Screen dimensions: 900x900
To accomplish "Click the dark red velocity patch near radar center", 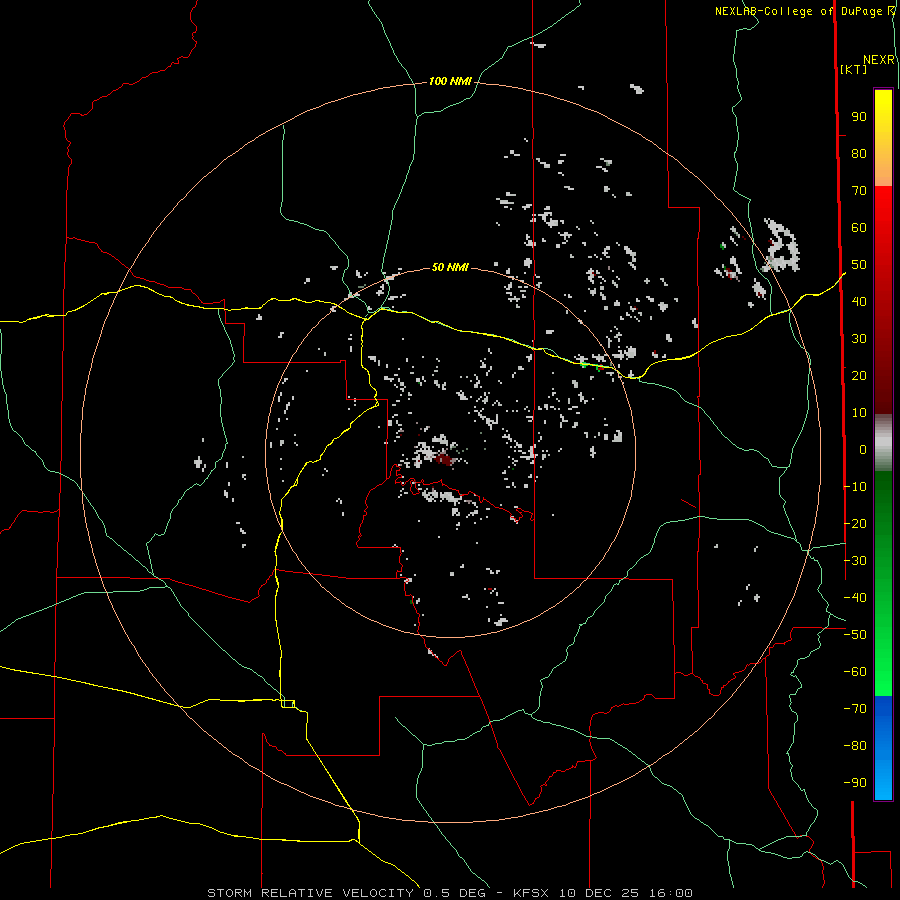I will tap(444, 459).
